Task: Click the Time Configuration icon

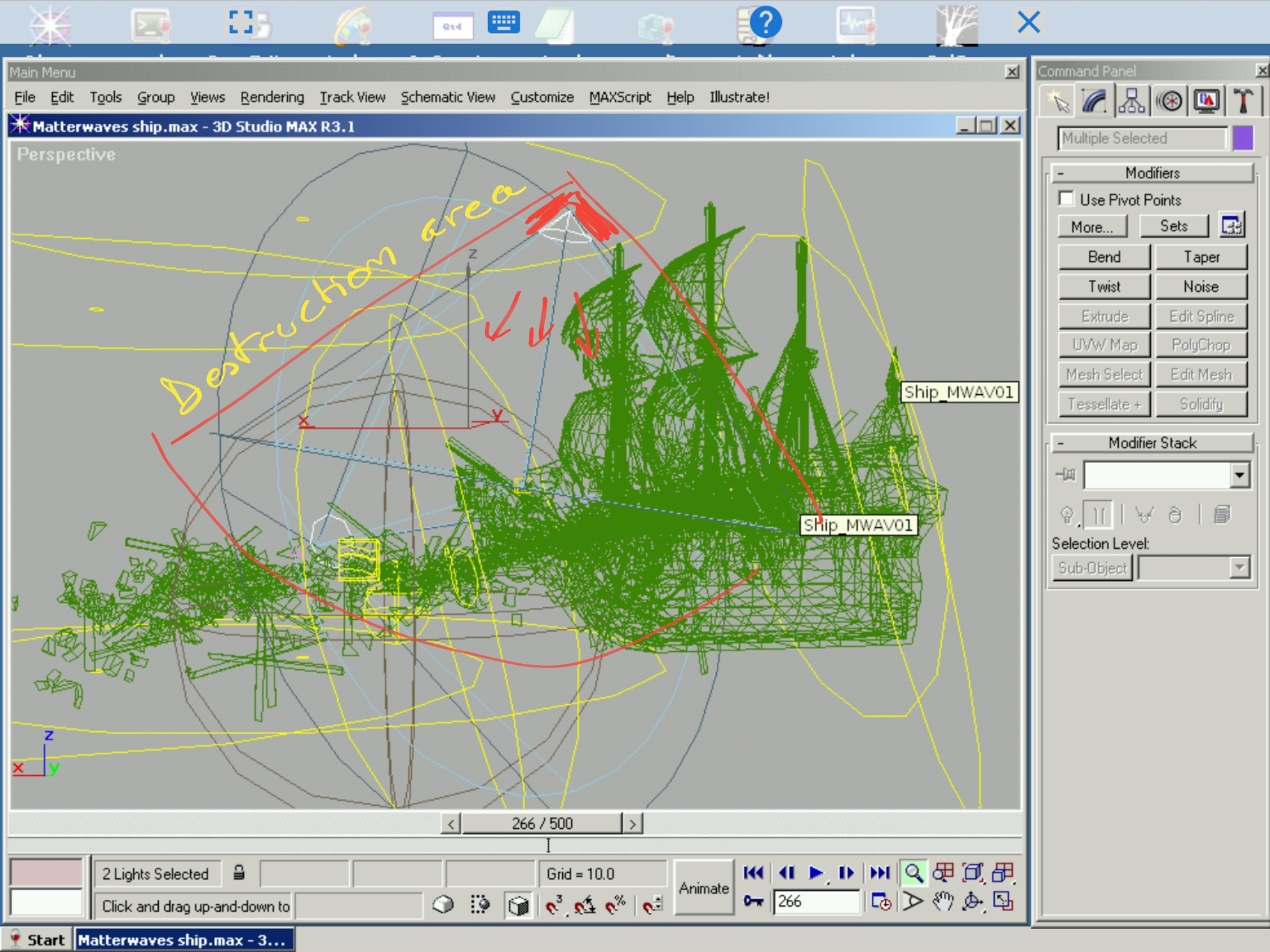Action: pos(881,902)
